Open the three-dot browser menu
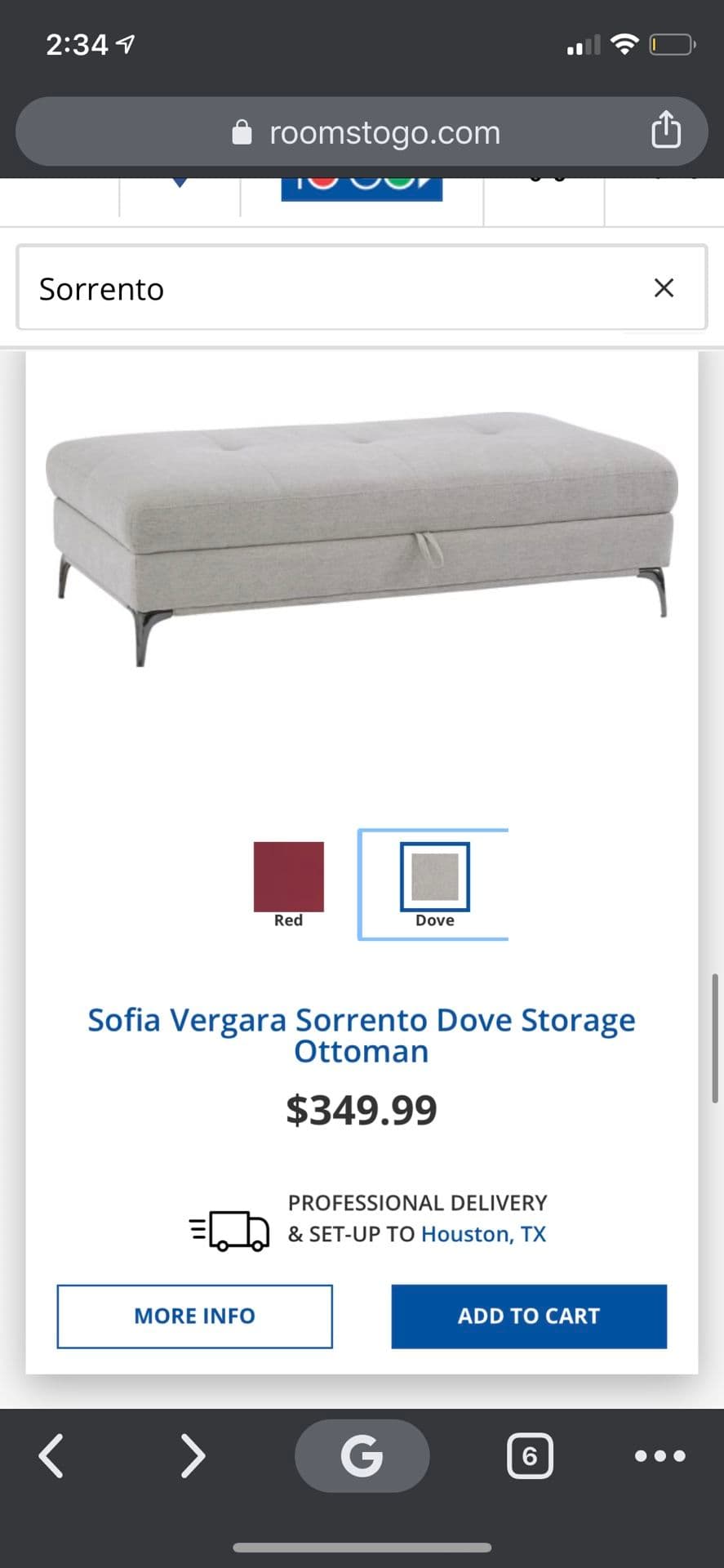This screenshot has height=1568, width=724. [660, 1455]
